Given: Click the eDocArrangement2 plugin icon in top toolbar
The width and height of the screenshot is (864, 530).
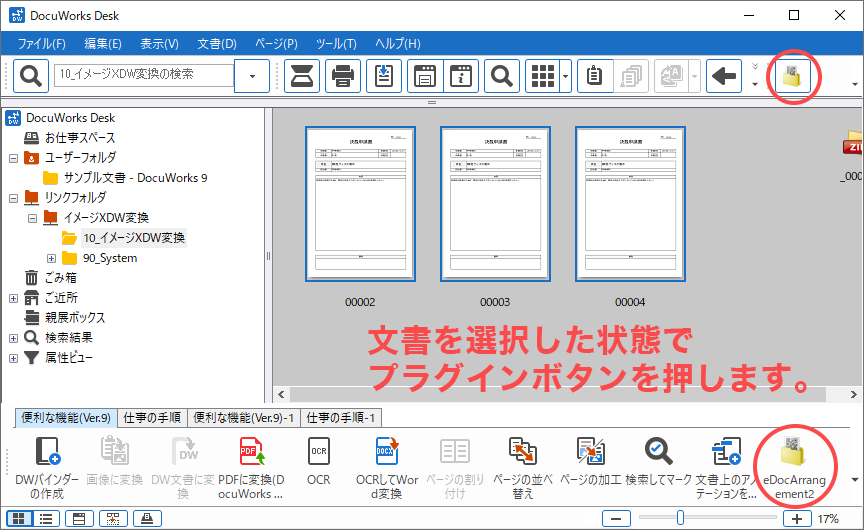Looking at the screenshot, I should (x=793, y=75).
